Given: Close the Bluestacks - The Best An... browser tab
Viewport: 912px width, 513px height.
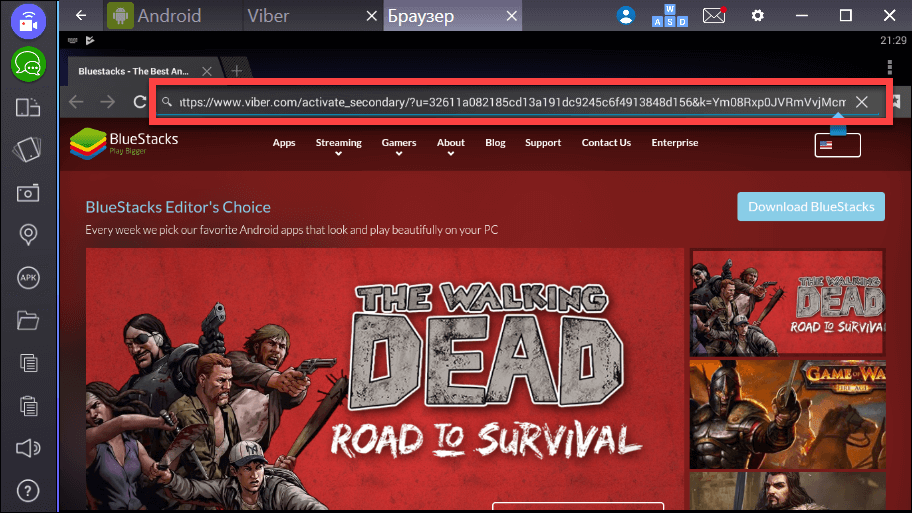Looking at the screenshot, I should pyautogui.click(x=206, y=71).
